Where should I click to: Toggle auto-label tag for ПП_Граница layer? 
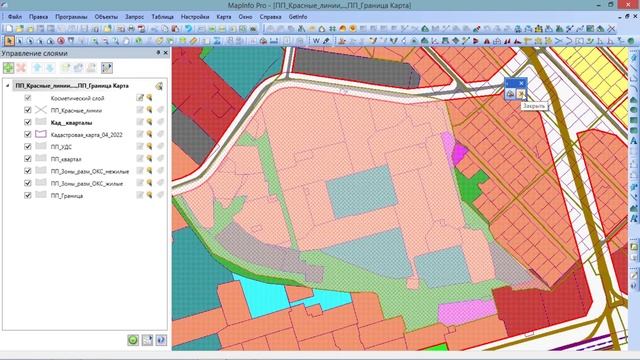pos(160,196)
